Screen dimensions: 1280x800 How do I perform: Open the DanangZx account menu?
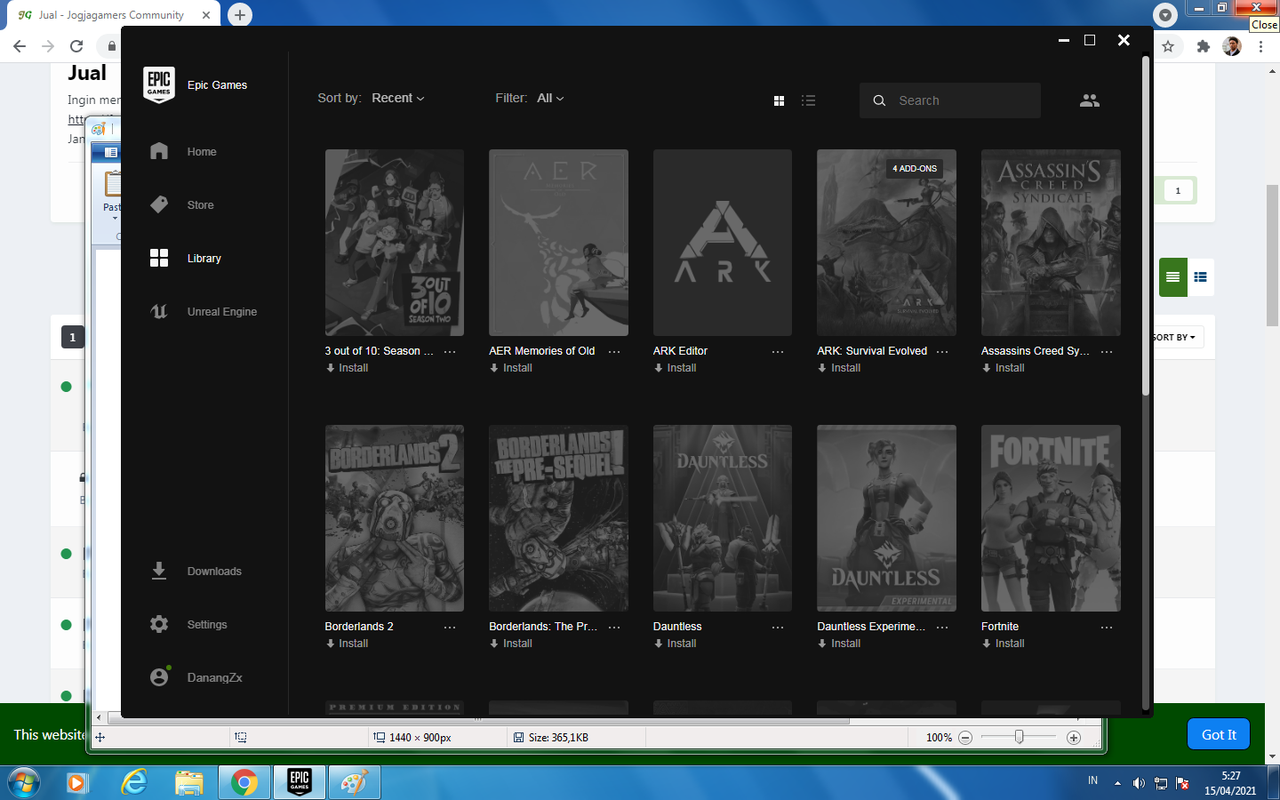(x=195, y=677)
